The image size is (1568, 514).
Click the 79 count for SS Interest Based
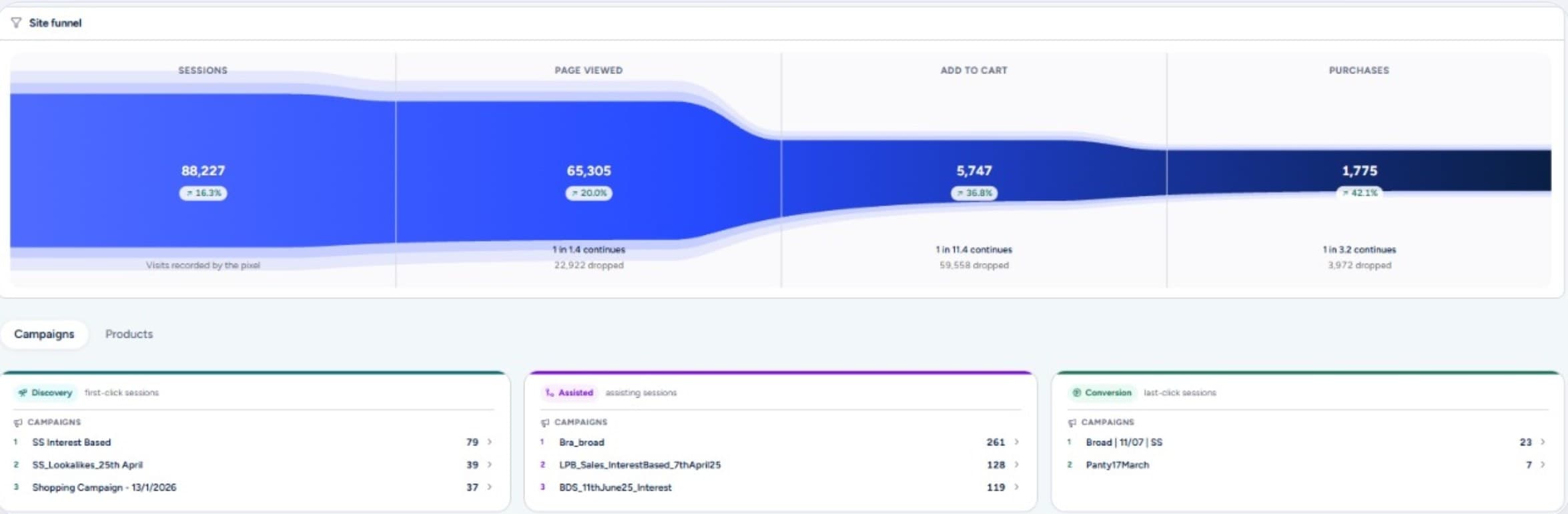(472, 442)
